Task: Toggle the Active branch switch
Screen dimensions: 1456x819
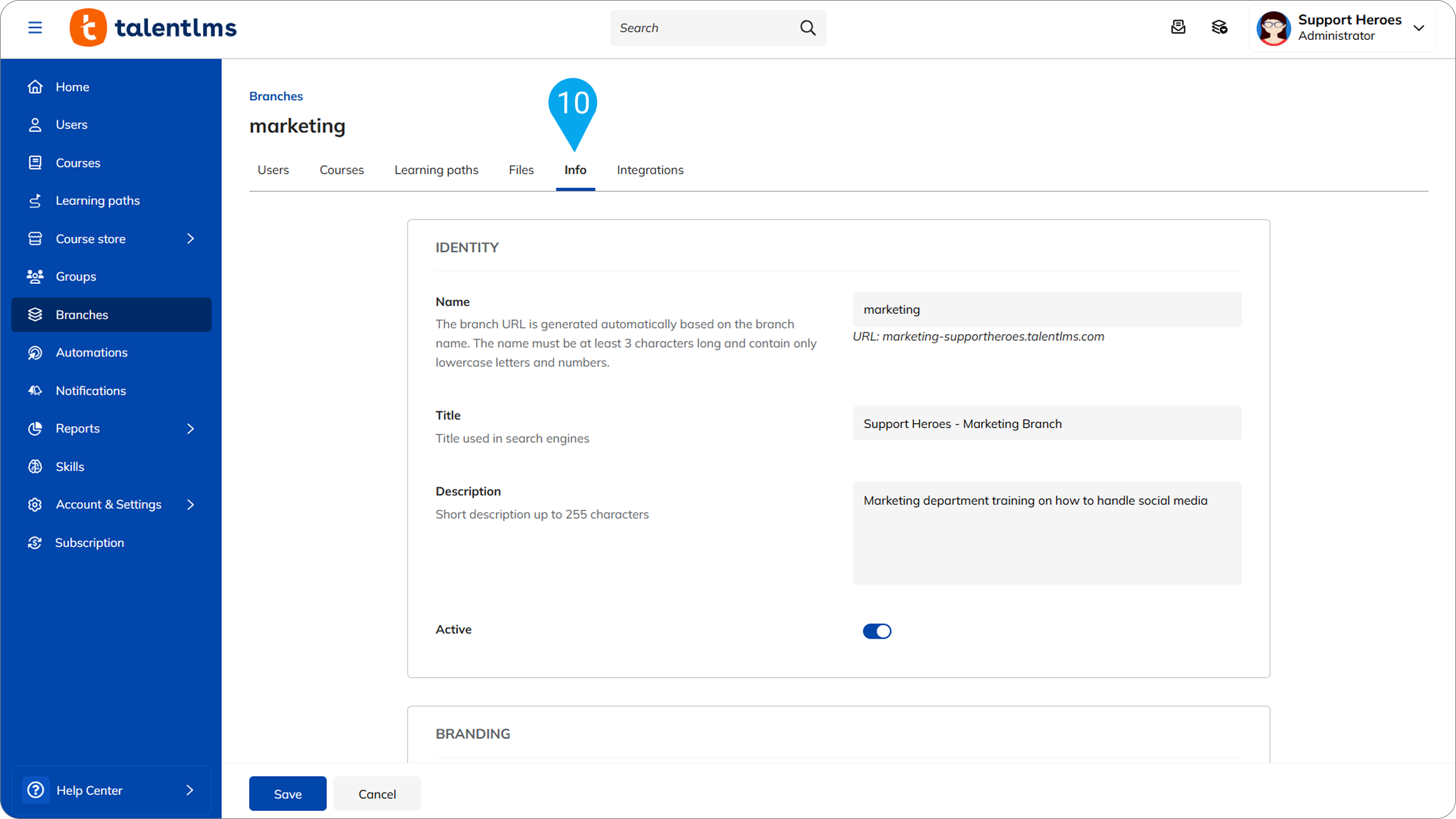Action: click(877, 631)
